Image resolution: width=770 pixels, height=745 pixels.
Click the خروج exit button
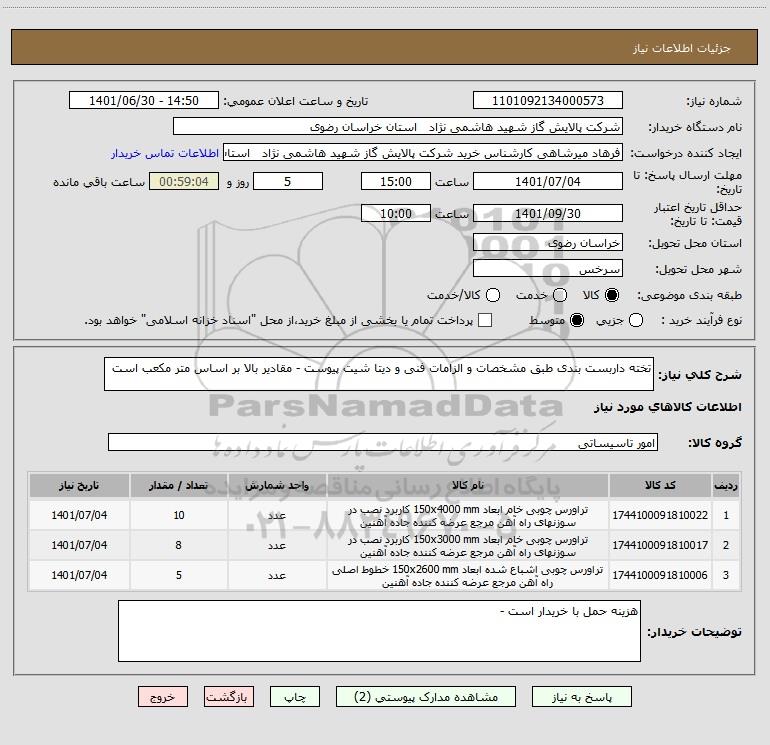coord(163,697)
